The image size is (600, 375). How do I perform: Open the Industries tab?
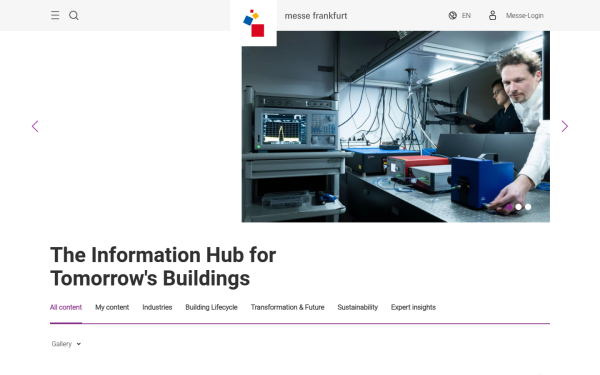tap(157, 307)
